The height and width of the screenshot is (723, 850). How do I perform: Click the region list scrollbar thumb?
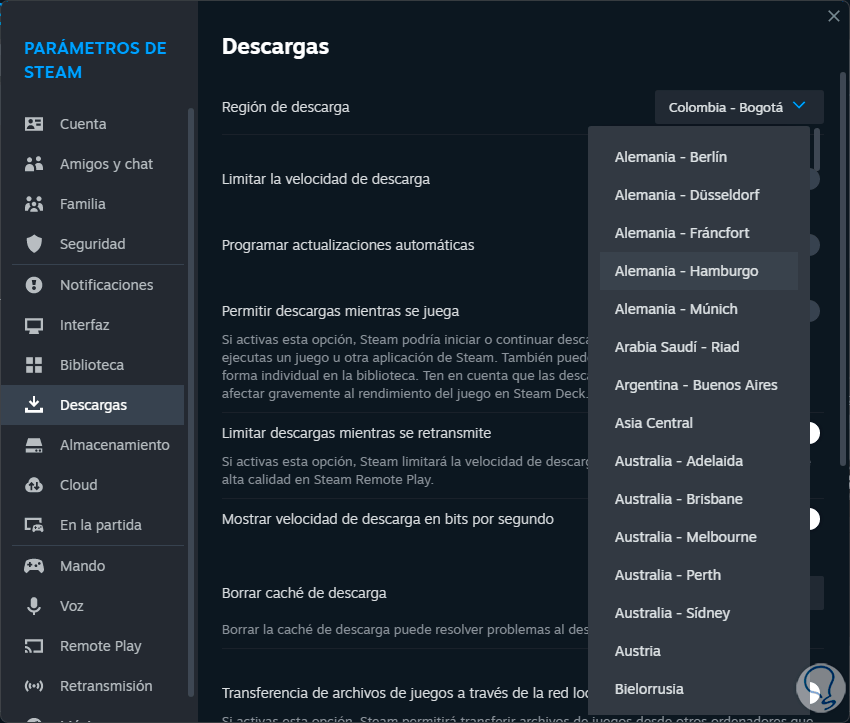tap(817, 147)
